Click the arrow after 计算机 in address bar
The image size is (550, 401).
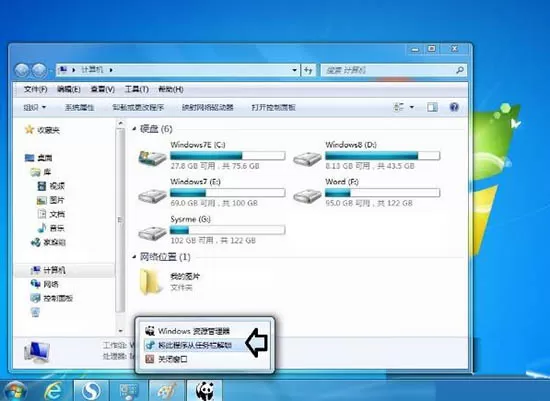(111, 70)
